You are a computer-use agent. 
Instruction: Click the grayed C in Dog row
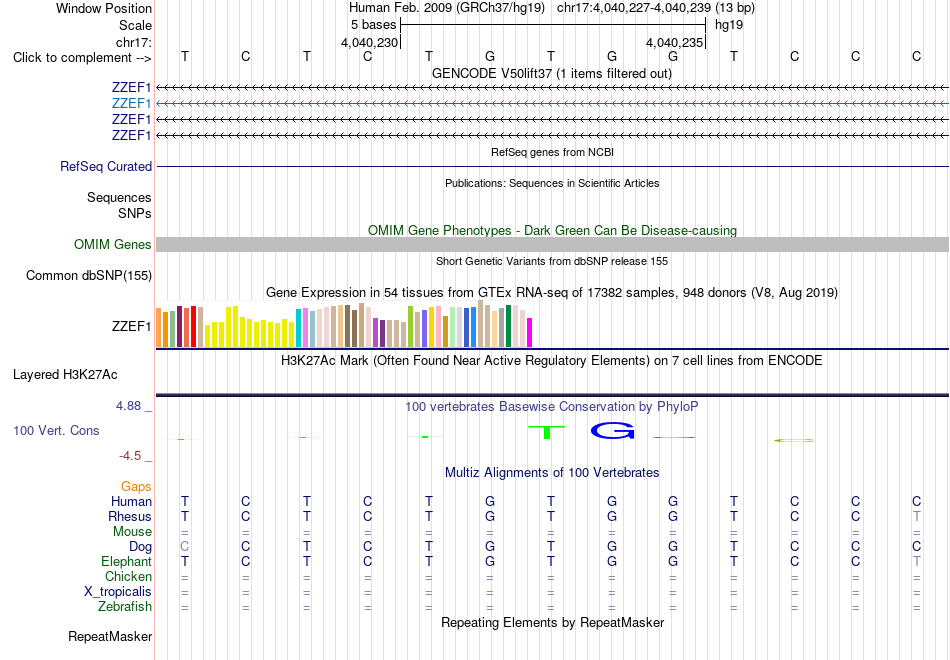coord(185,547)
